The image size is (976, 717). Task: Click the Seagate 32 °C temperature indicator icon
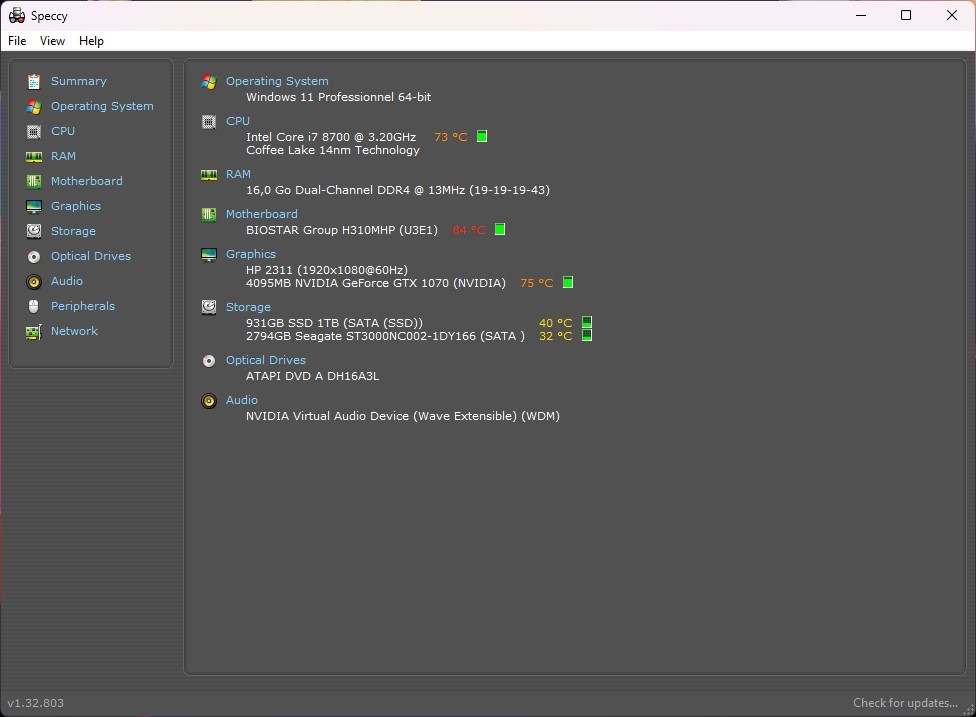(x=587, y=335)
